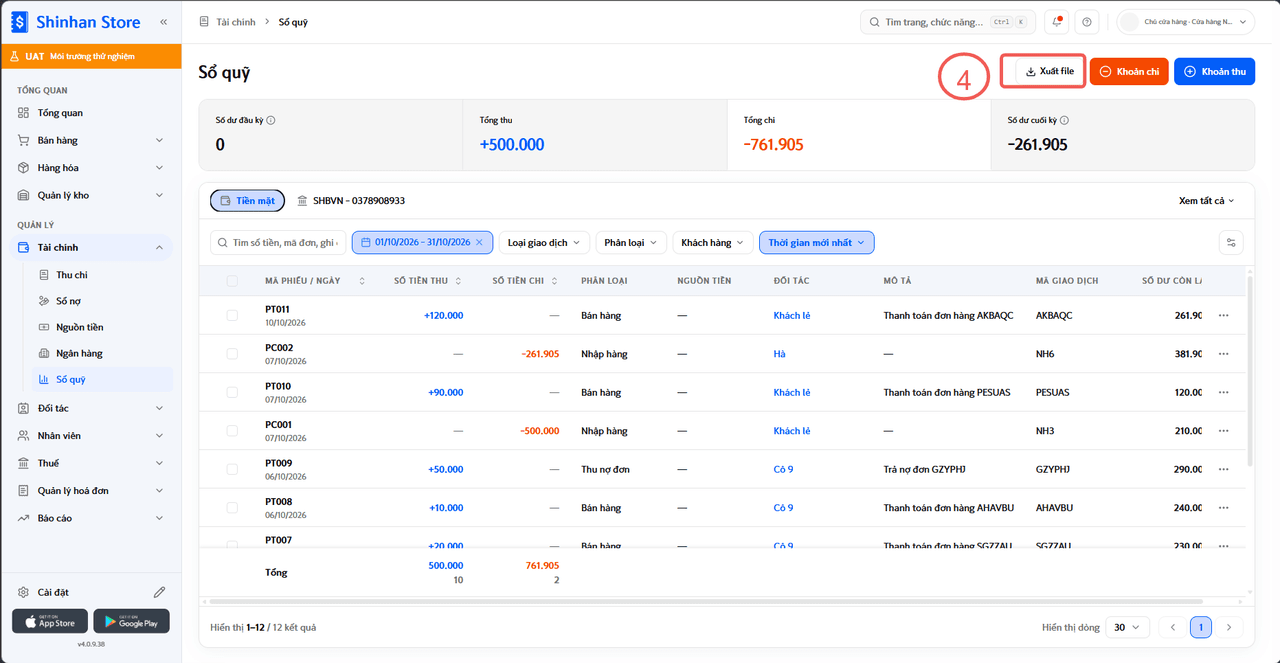Clear the 01/10/2026 - 31/10/2026 date filter
Screen dimensions: 1280x663
479,242
